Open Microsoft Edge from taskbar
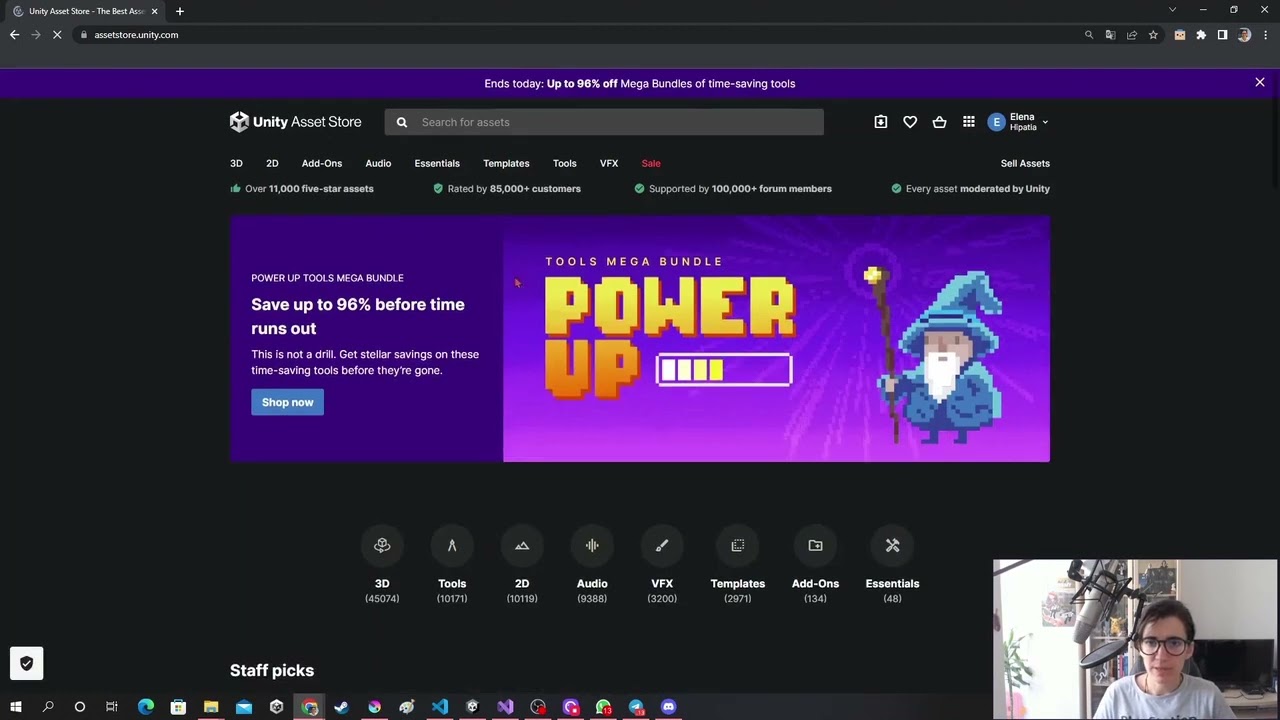Viewport: 1280px width, 720px height. click(146, 707)
